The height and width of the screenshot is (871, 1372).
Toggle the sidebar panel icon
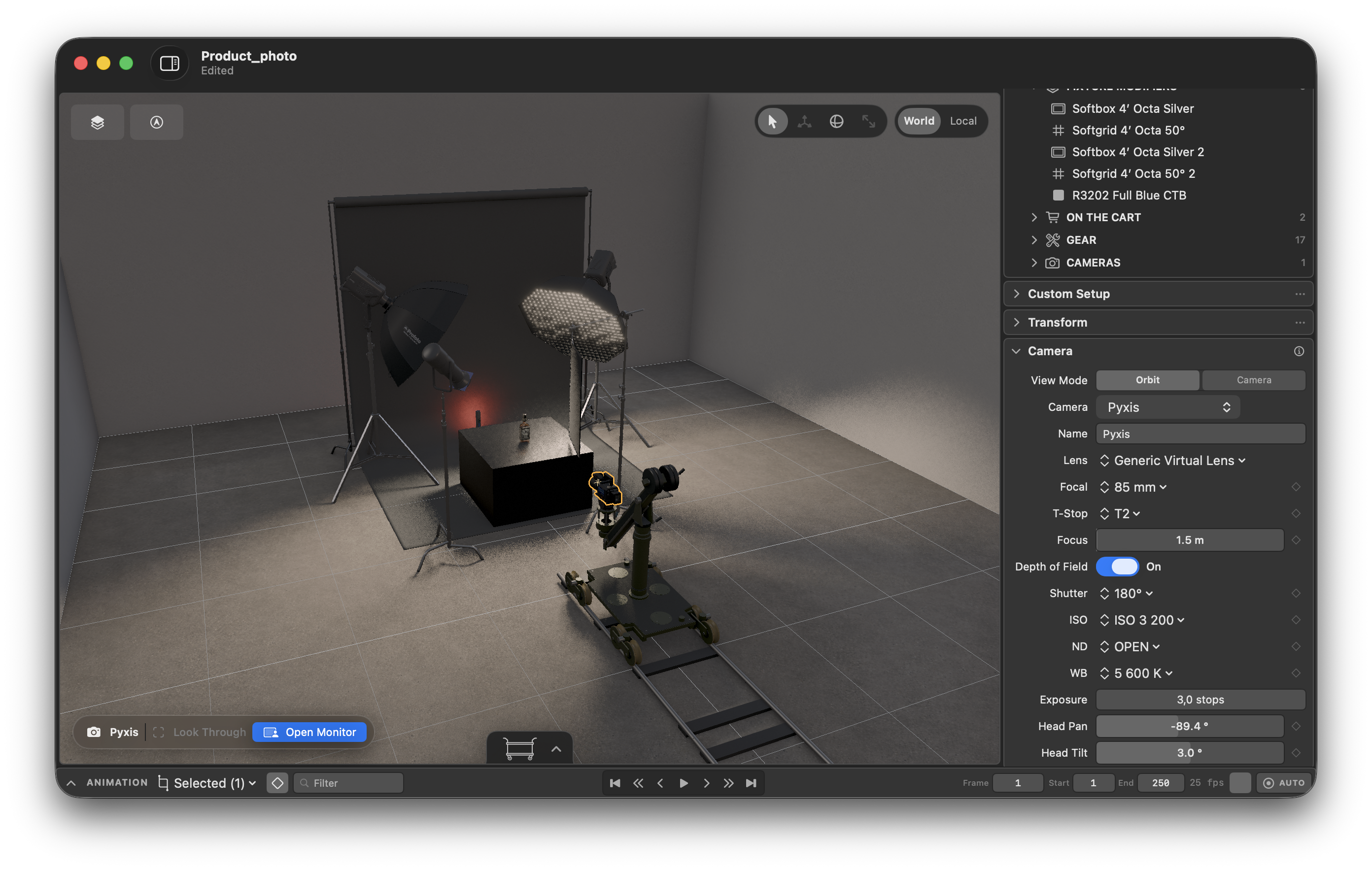(x=170, y=63)
